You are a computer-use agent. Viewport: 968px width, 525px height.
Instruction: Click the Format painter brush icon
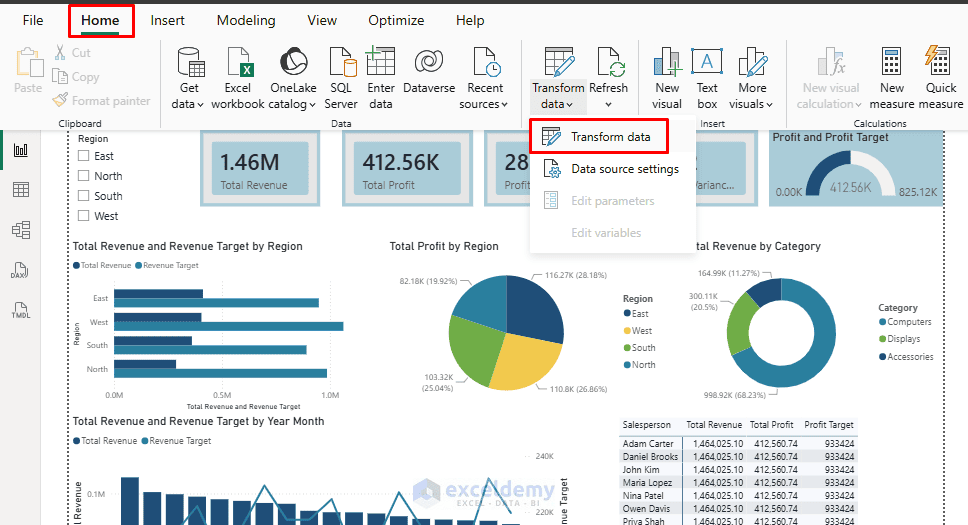click(60, 100)
